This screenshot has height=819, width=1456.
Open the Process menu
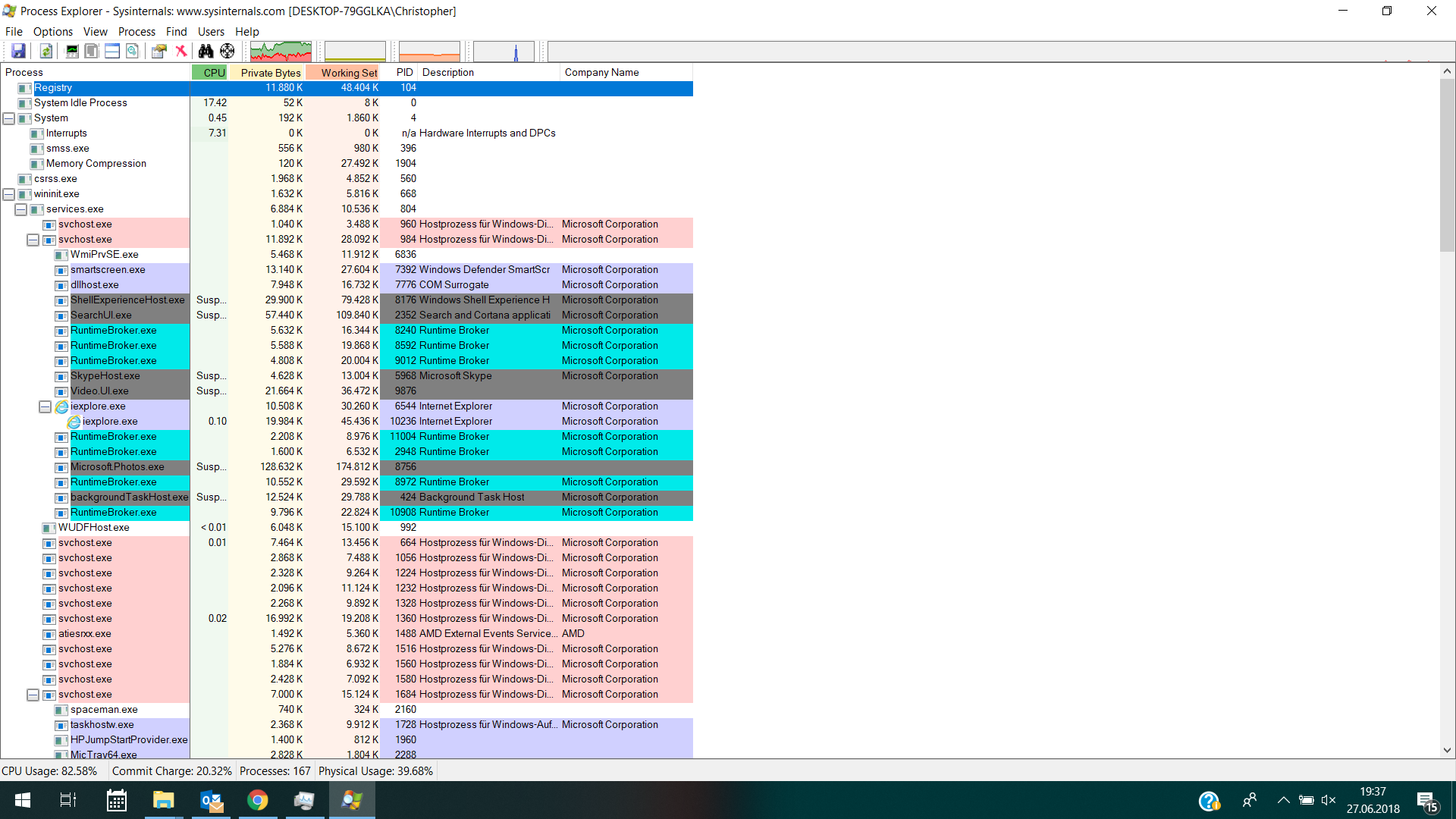point(136,32)
